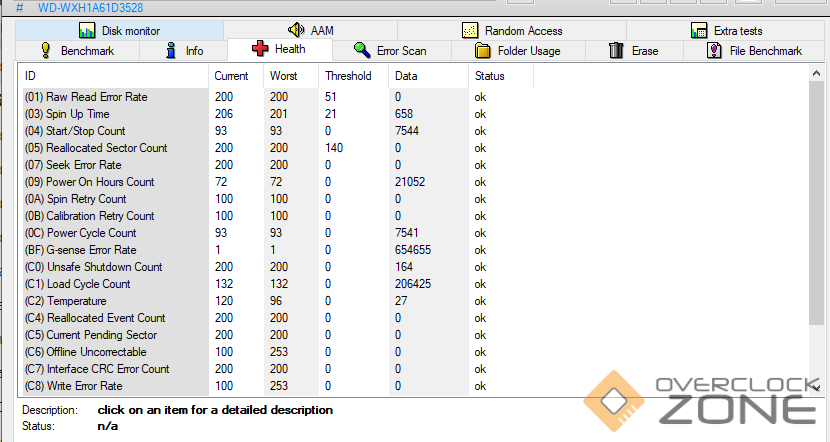
Task: Click the Error Scan magnifier icon
Action: pyautogui.click(x=362, y=50)
